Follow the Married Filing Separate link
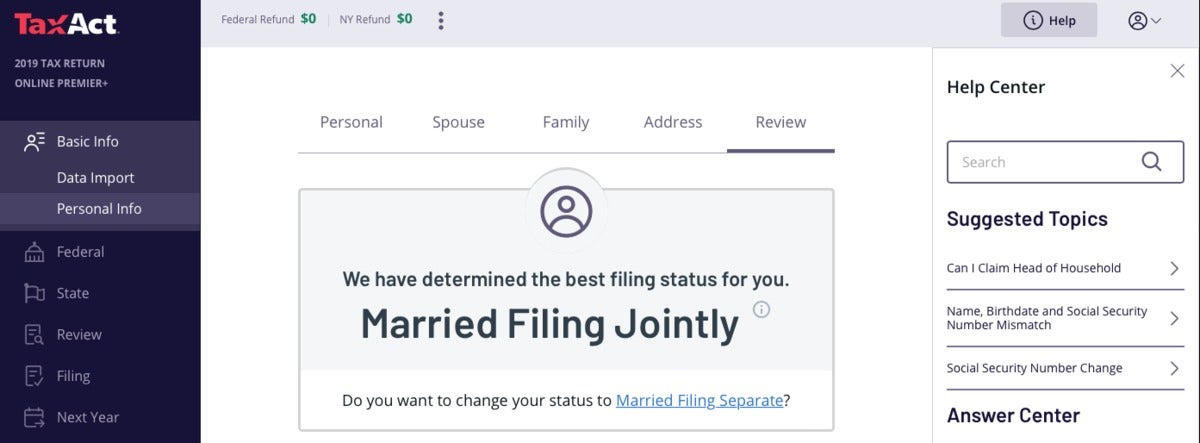 (x=699, y=400)
